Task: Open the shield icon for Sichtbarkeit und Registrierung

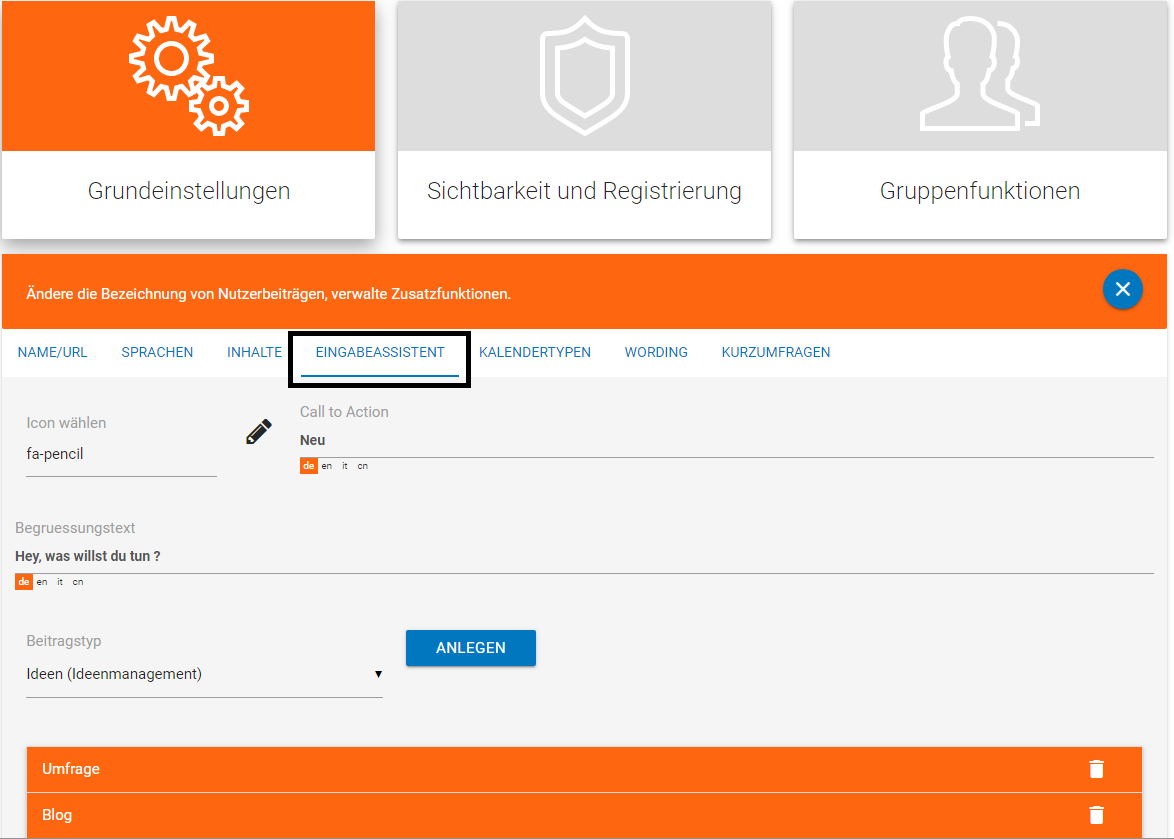Action: [x=585, y=76]
